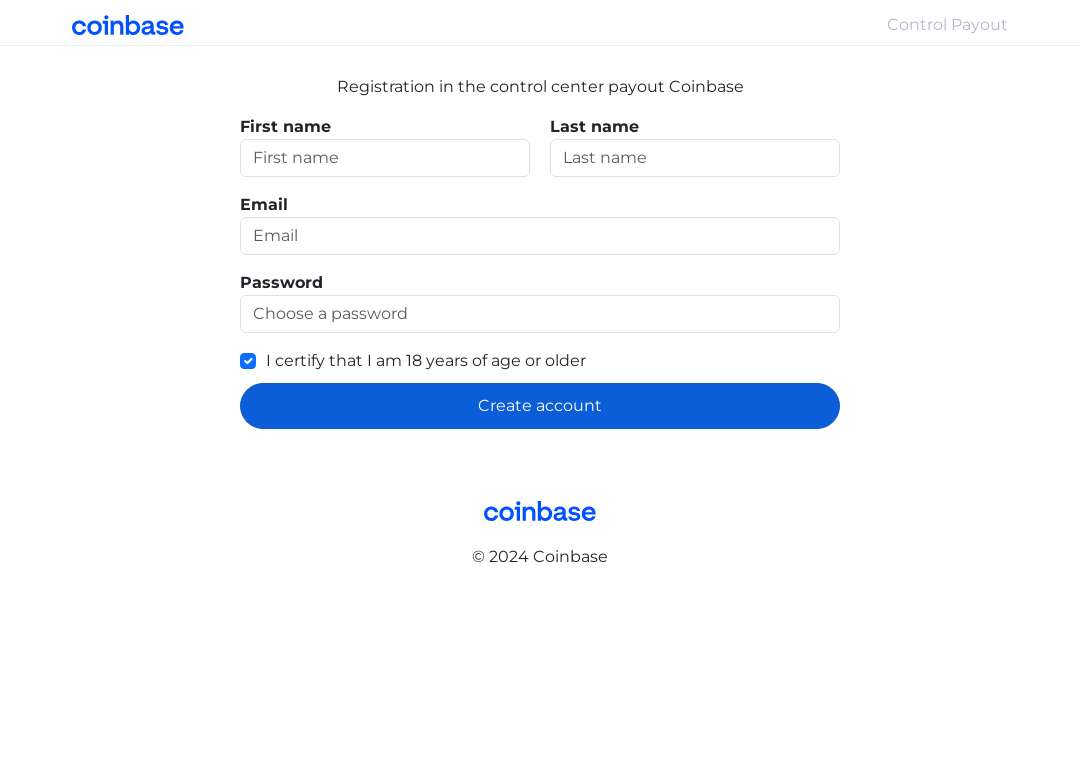Select the Email input field
The height and width of the screenshot is (768, 1080).
539,236
